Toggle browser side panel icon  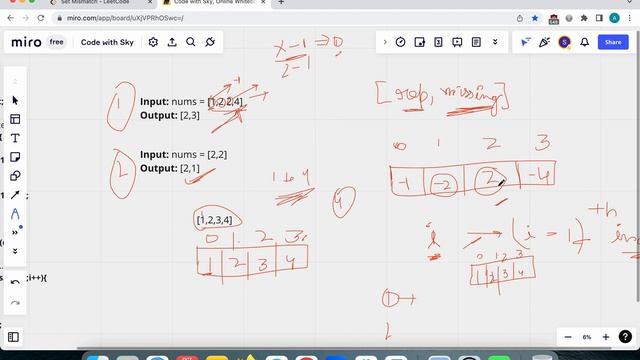click(599, 18)
